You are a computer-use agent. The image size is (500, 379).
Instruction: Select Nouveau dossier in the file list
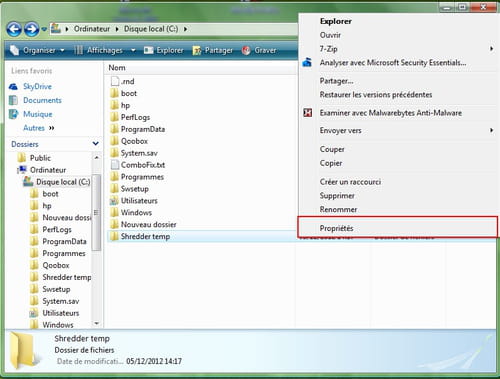click(148, 224)
